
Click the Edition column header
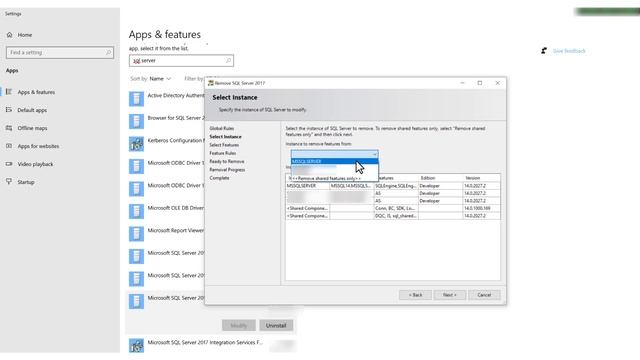click(x=440, y=178)
